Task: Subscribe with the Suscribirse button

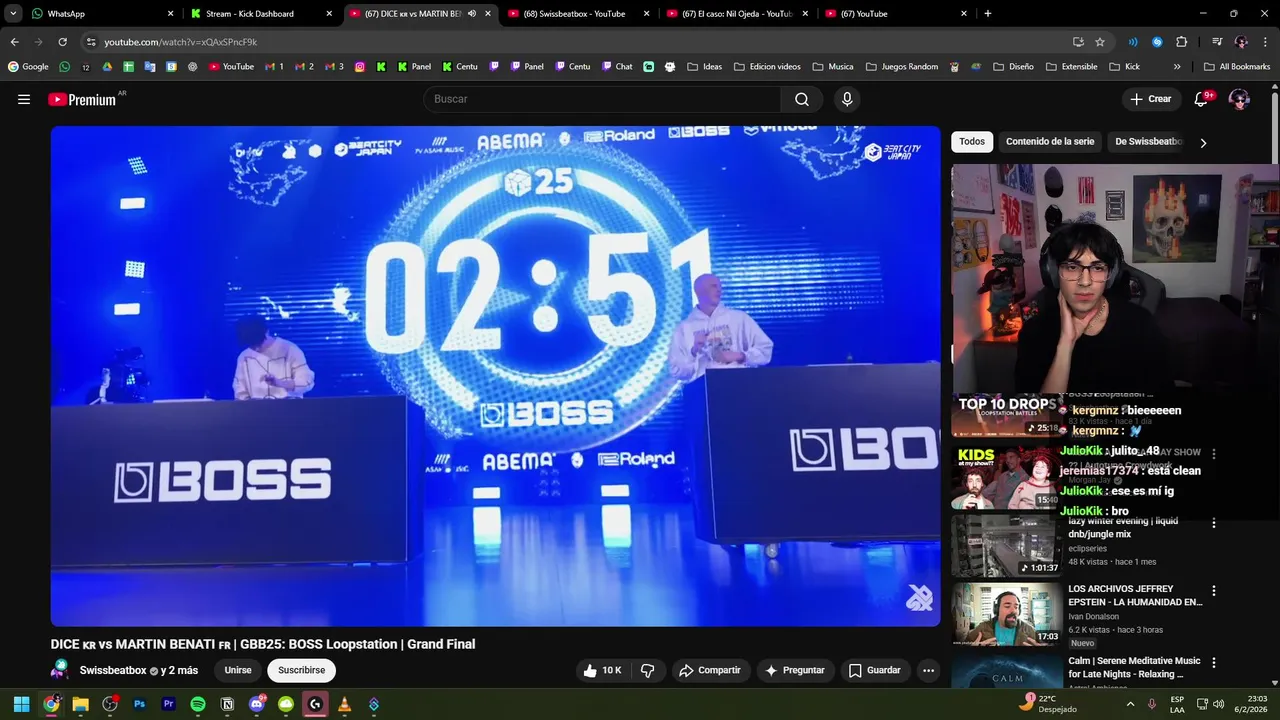Action: coord(301,670)
